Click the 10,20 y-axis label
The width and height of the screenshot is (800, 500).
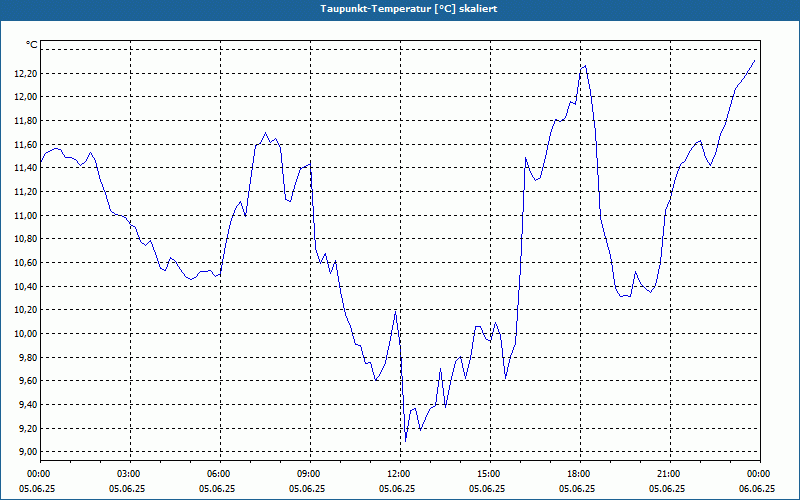27,310
